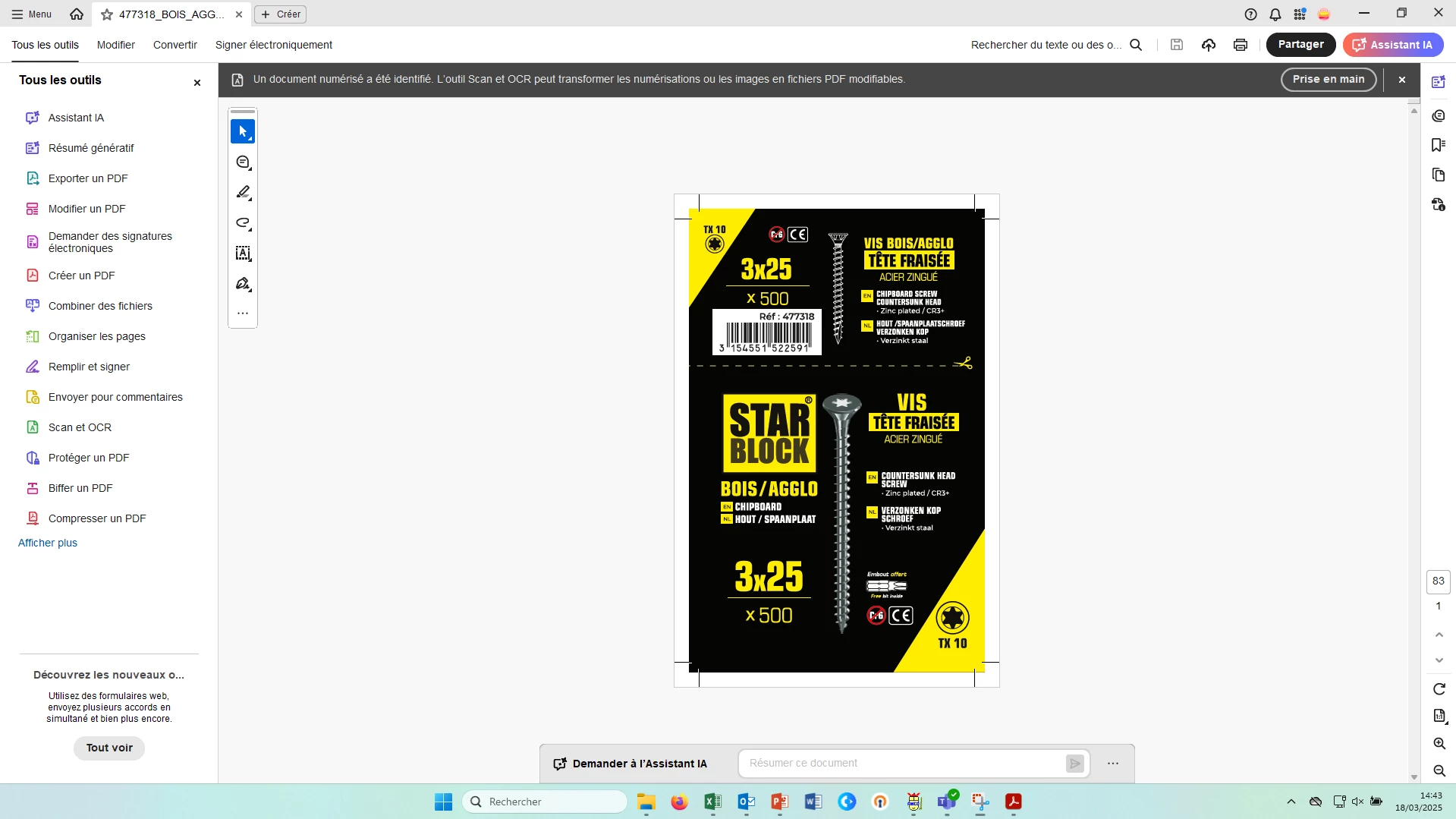Open Firefox from the taskbar

679,802
